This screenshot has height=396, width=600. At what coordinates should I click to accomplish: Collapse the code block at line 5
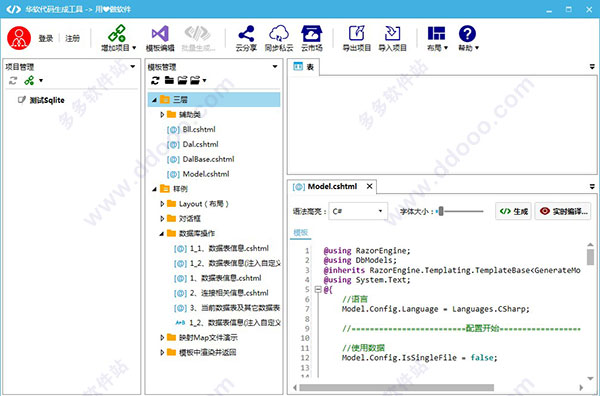[318, 290]
